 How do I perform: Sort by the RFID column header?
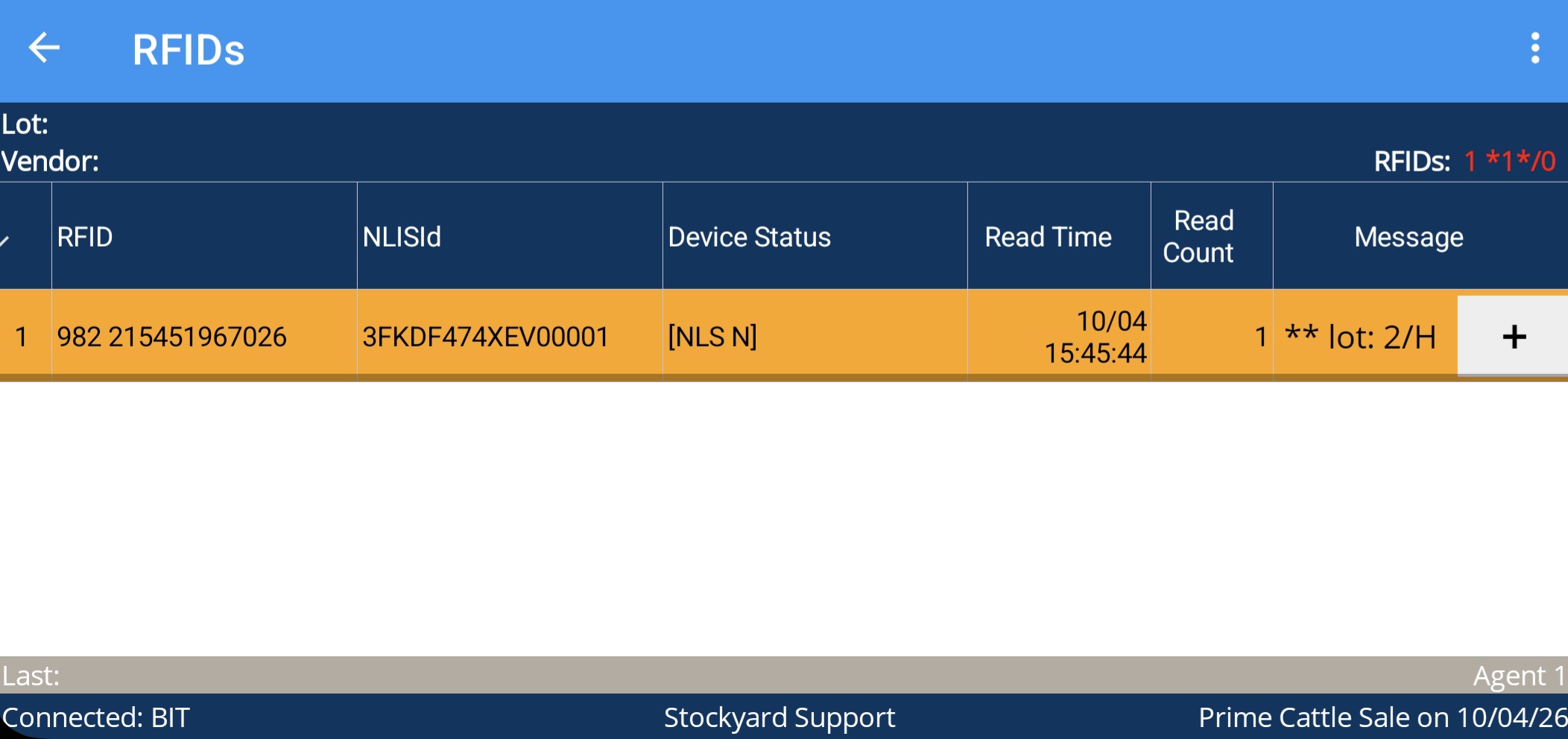85,237
